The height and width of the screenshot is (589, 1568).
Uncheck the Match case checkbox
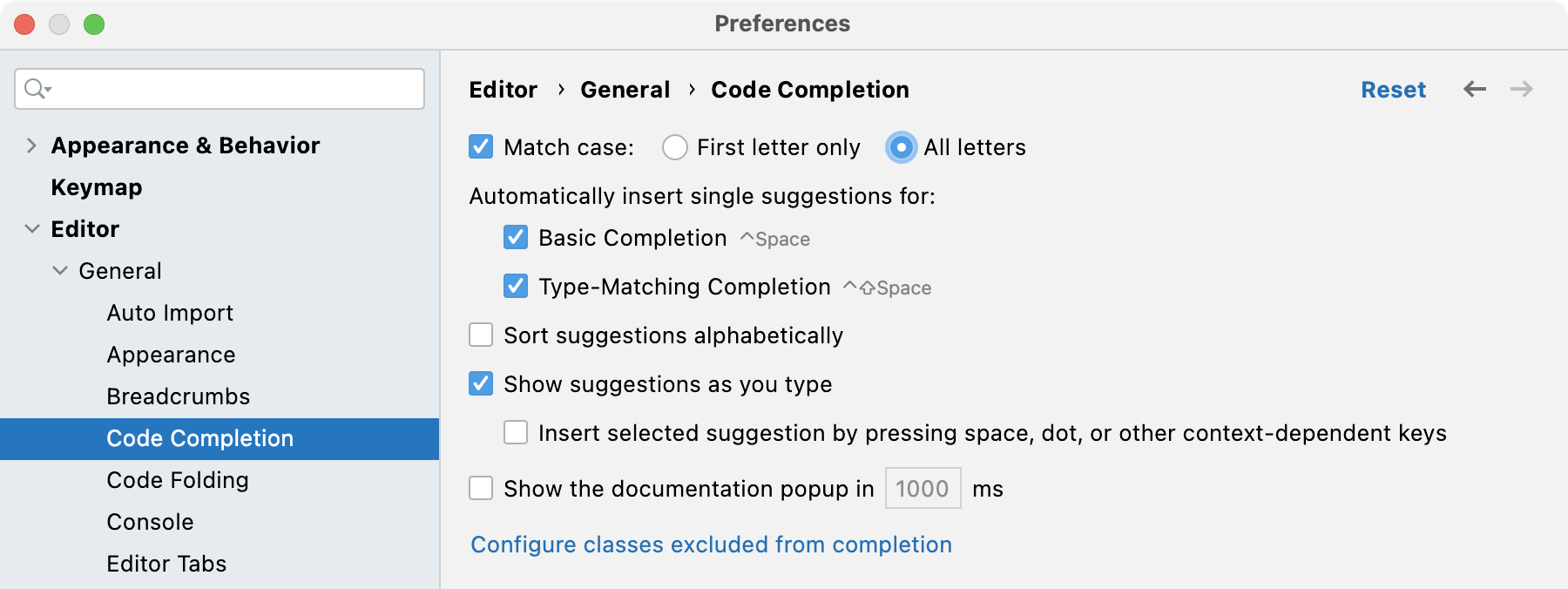pos(481,146)
